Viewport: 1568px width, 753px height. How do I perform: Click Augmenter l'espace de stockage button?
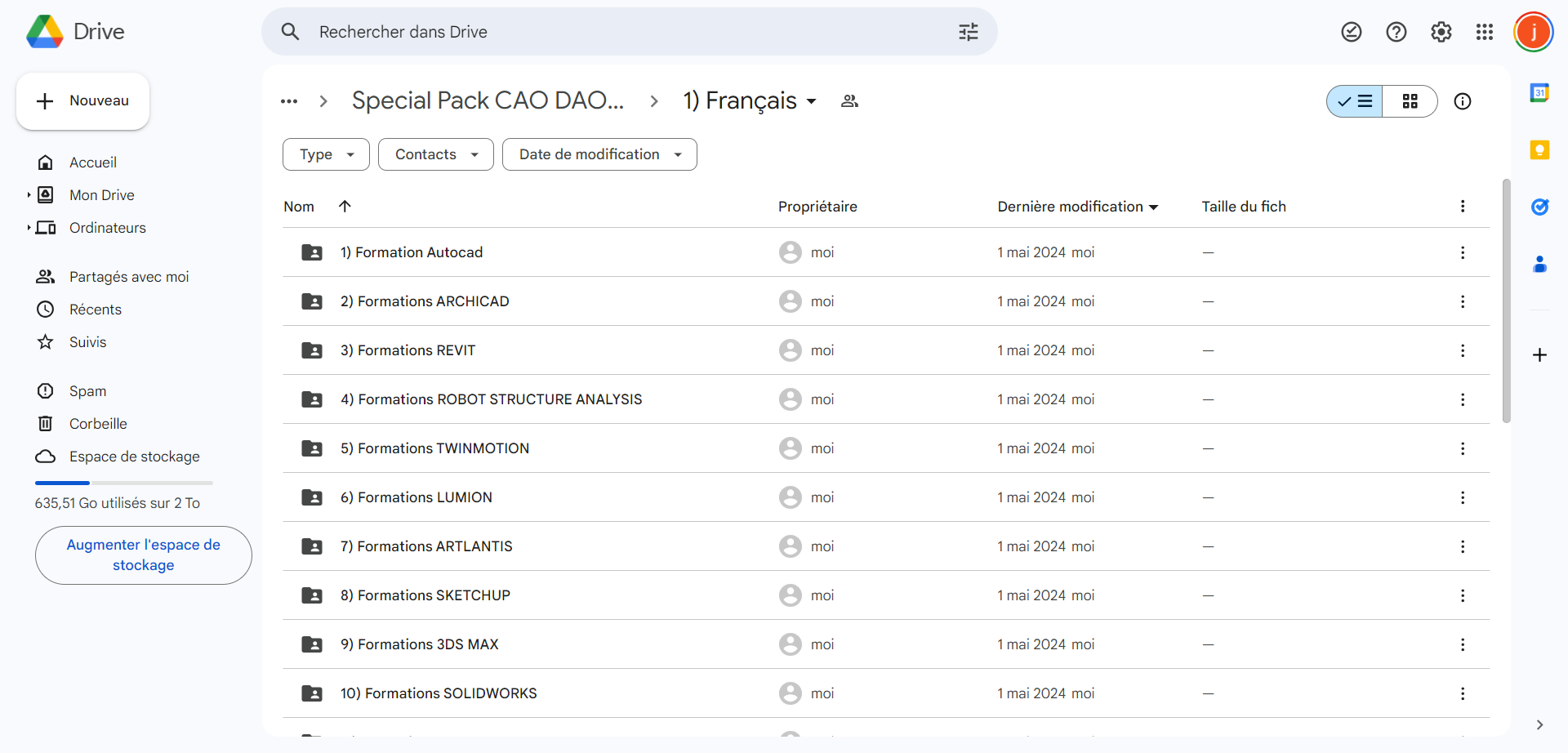coord(144,555)
